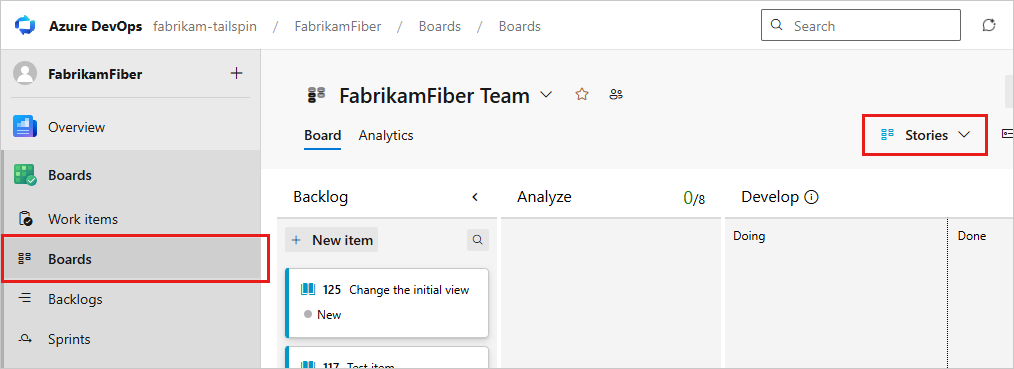Click inside the Search input field
This screenshot has height=369, width=1014.
pos(861,26)
